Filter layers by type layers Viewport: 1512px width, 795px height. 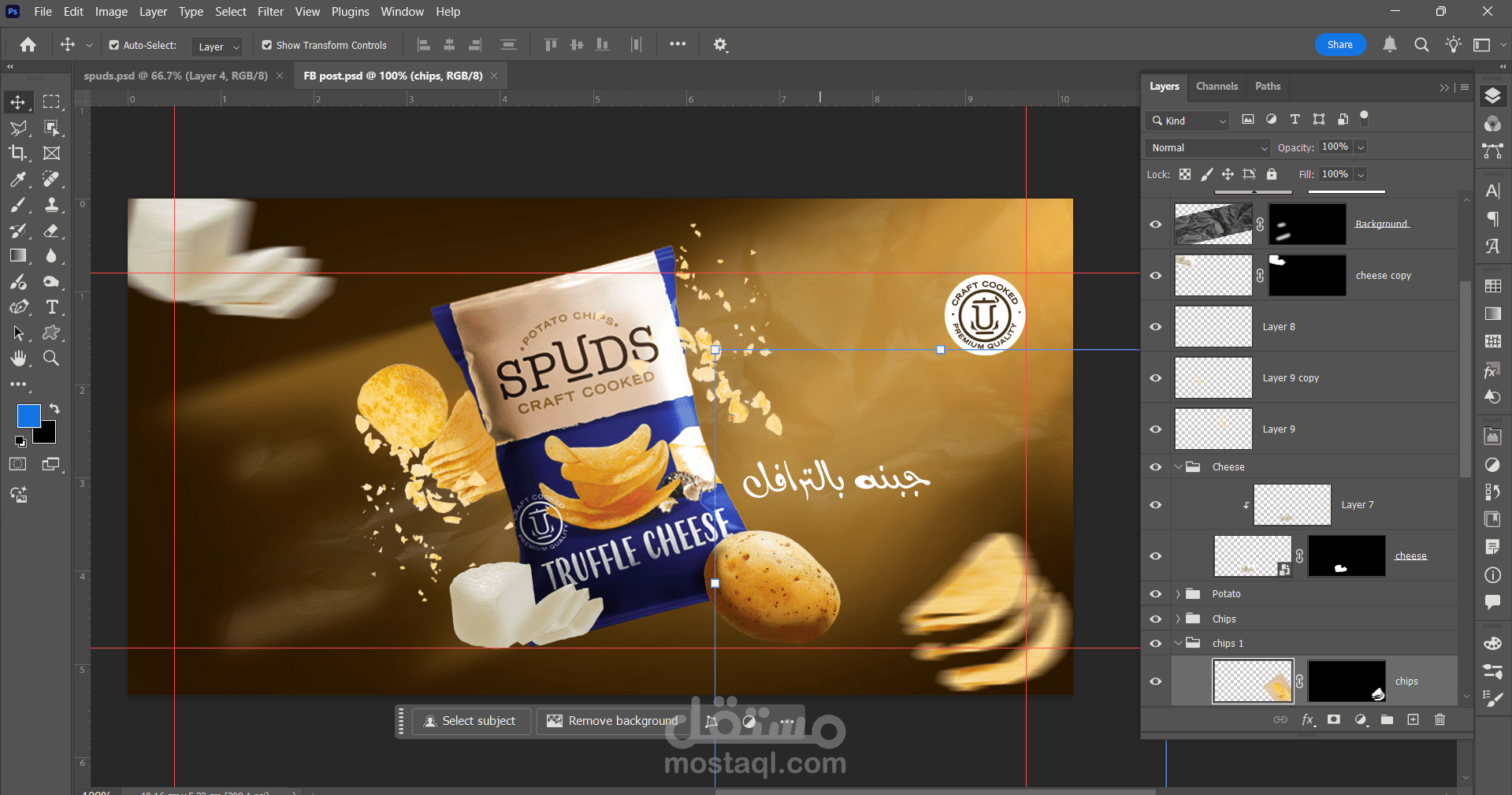click(1295, 120)
